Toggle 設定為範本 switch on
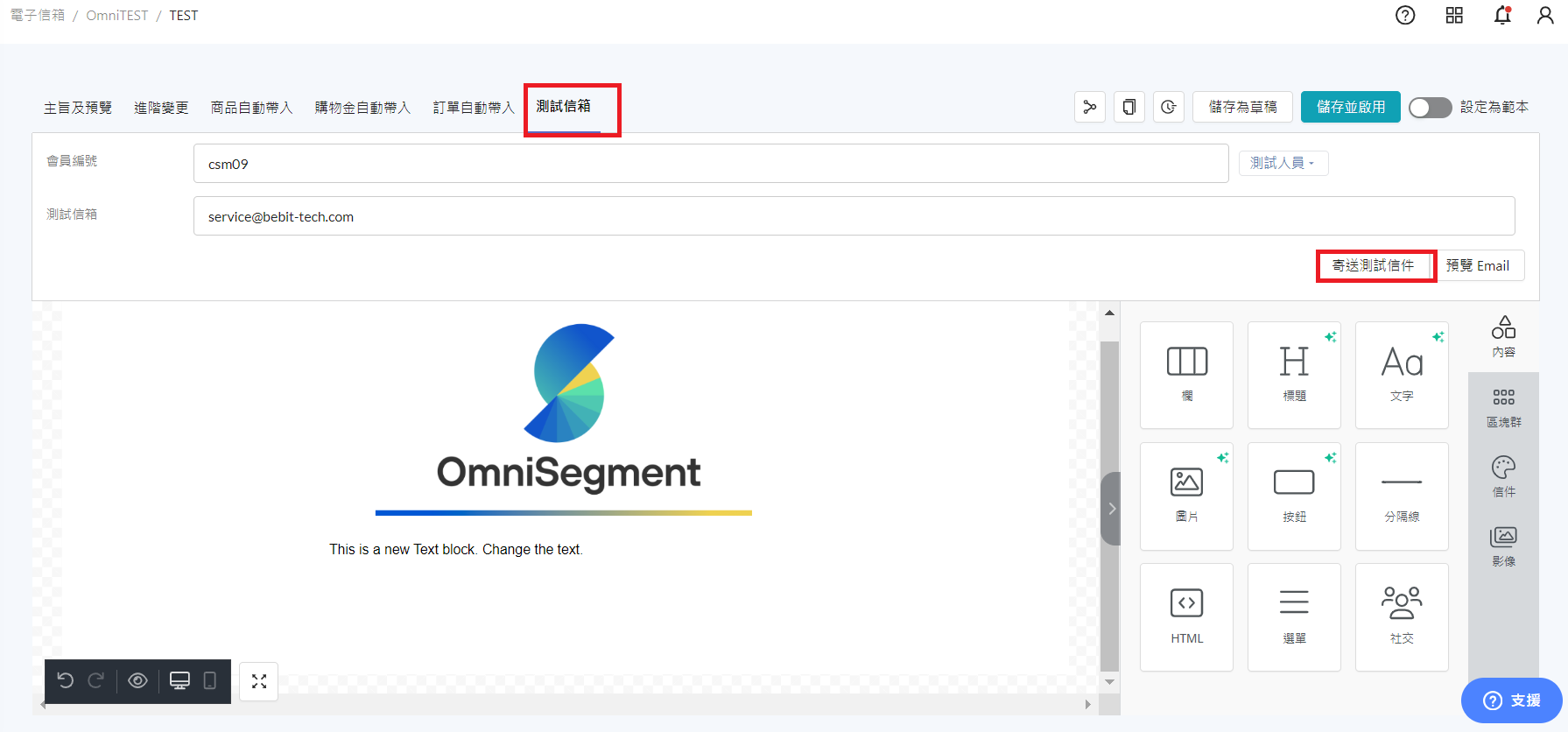 coord(1430,107)
